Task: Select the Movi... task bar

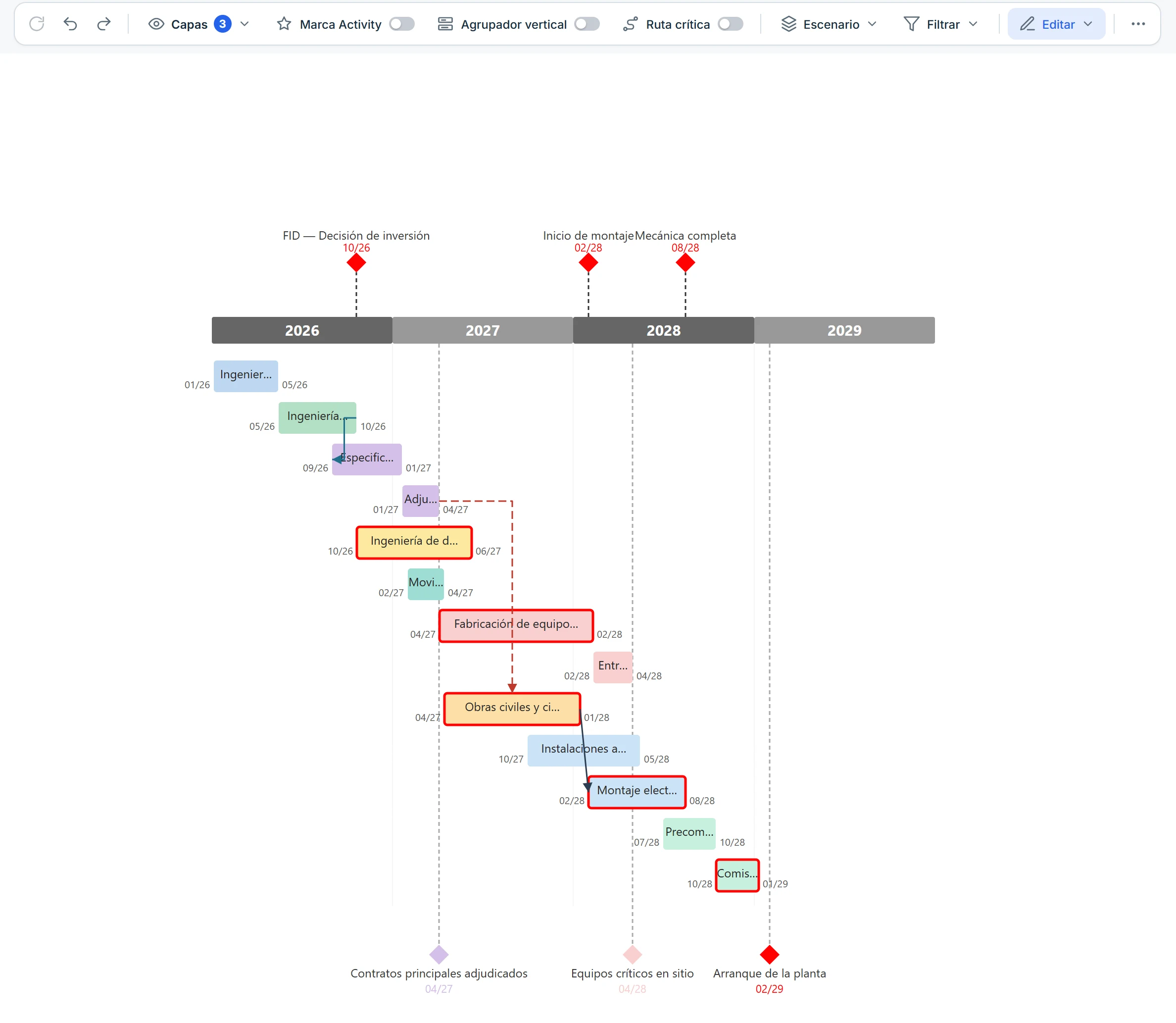Action: pos(426,585)
